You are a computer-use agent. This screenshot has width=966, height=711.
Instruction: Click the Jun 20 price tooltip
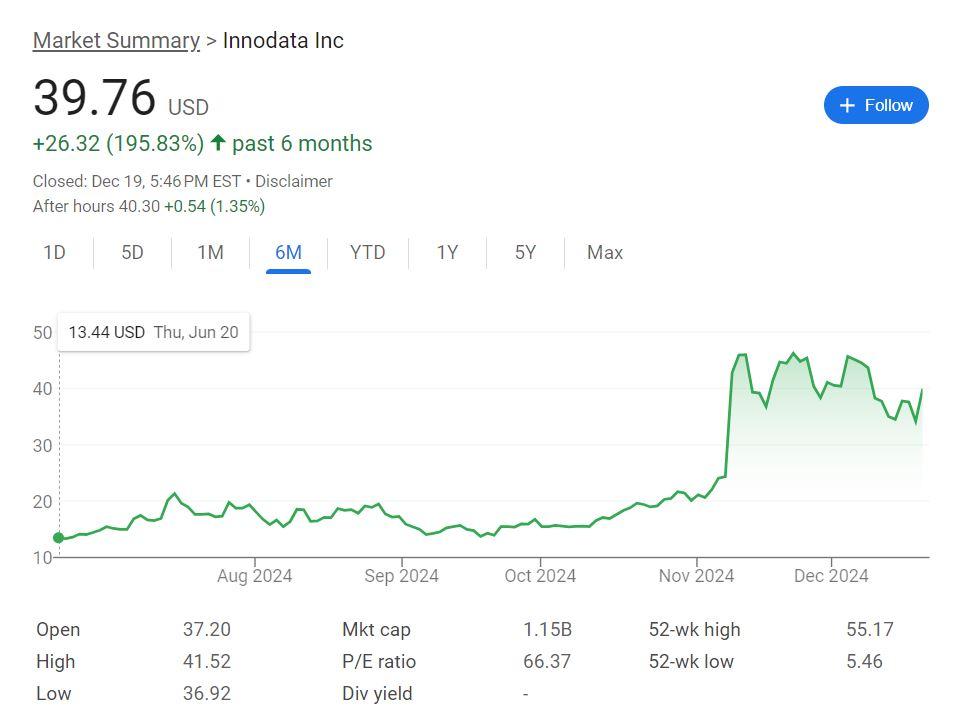152,332
